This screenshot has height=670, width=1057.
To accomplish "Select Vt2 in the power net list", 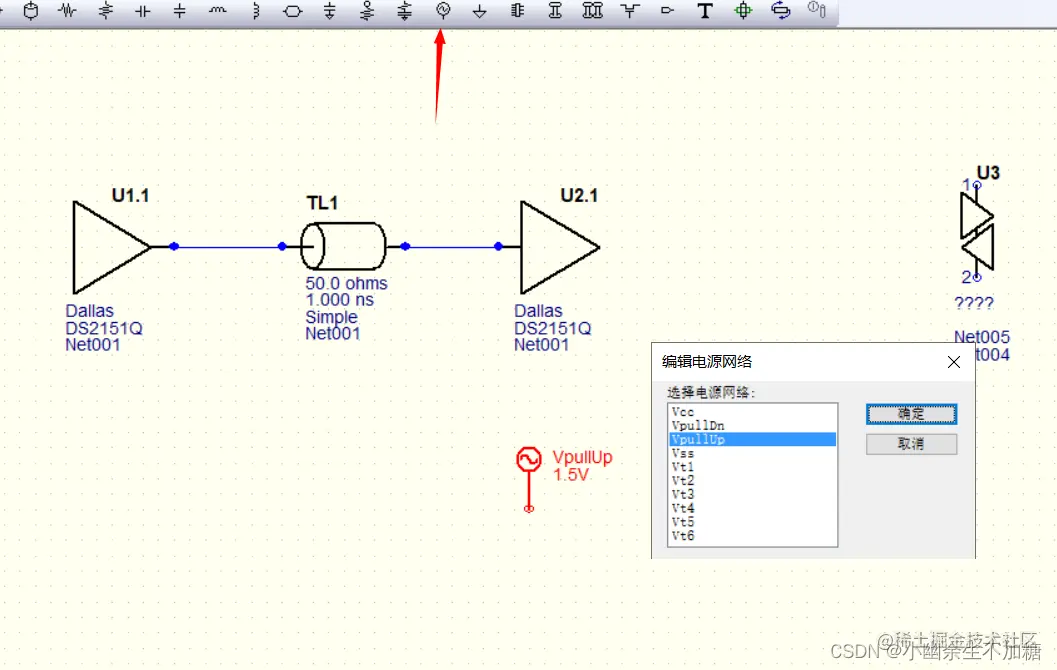I will 752,481.
